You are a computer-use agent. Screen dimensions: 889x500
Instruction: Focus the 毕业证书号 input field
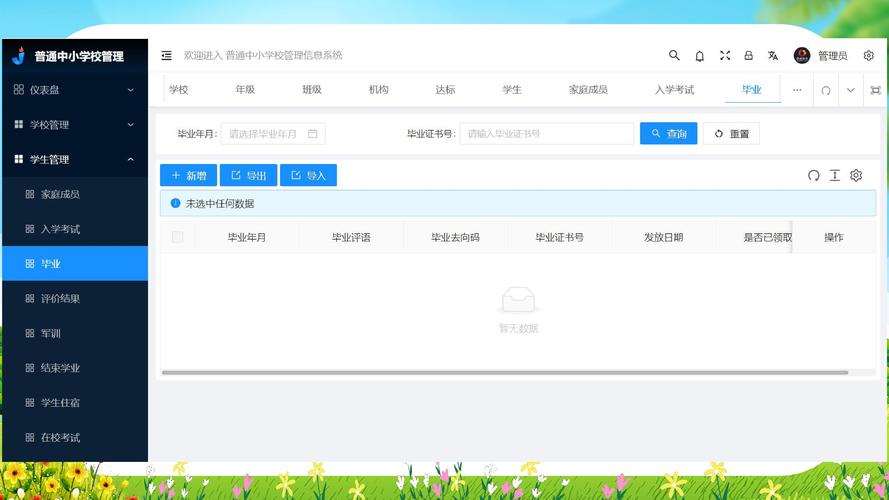pos(547,134)
